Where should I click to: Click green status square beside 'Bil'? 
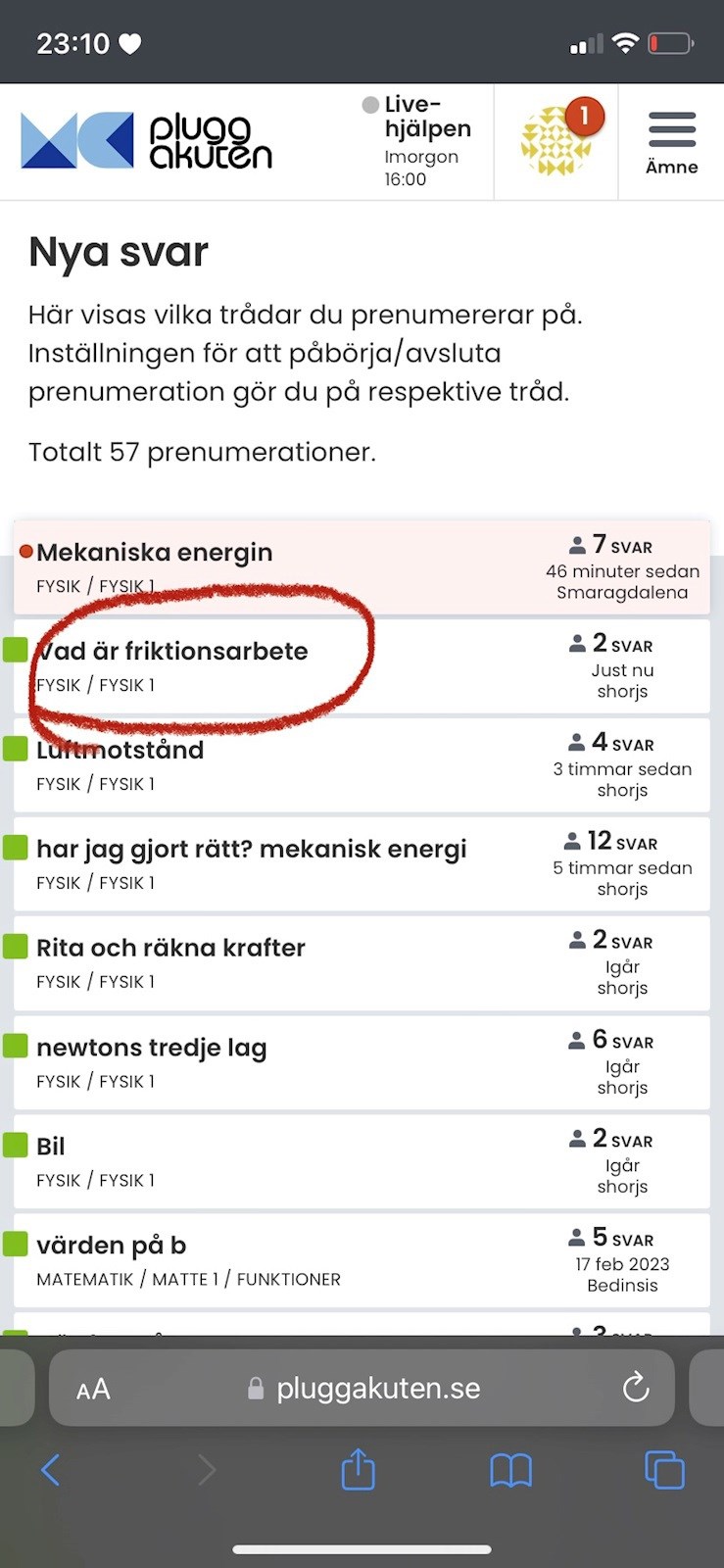(15, 1145)
